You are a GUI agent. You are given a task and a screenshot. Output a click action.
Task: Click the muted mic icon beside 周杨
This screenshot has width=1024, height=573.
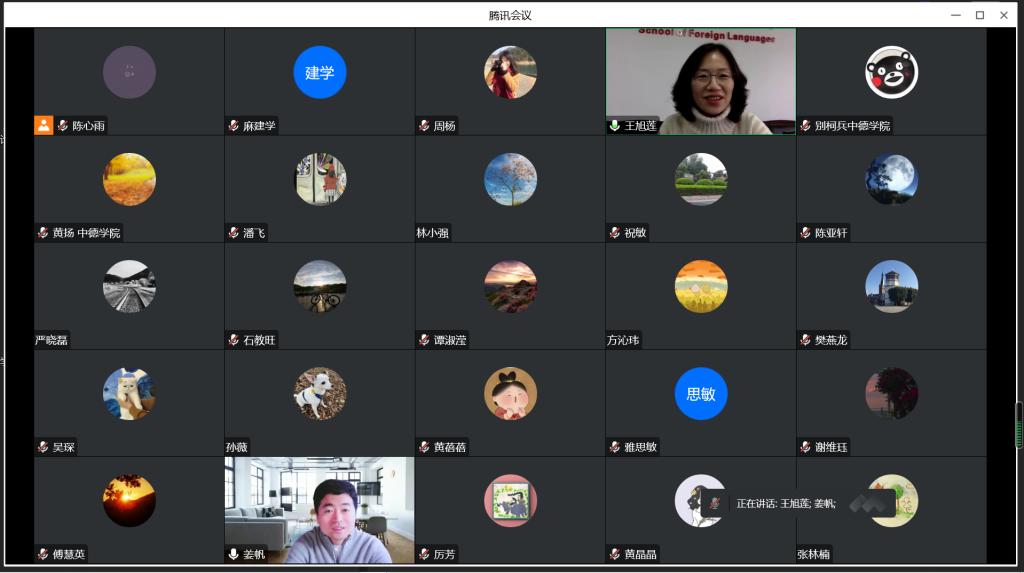click(x=425, y=126)
